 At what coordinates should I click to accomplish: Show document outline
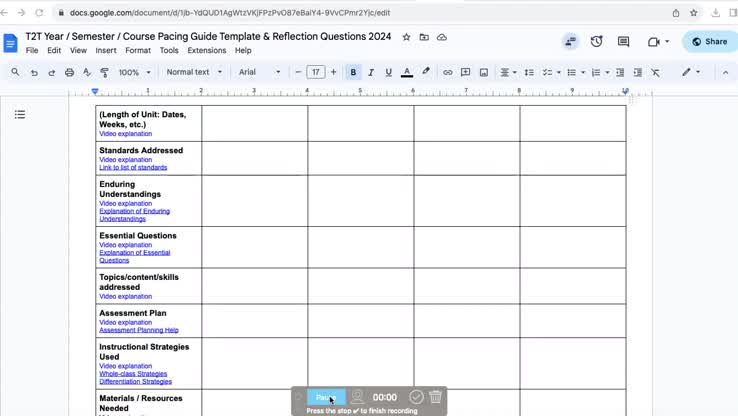click(x=20, y=114)
